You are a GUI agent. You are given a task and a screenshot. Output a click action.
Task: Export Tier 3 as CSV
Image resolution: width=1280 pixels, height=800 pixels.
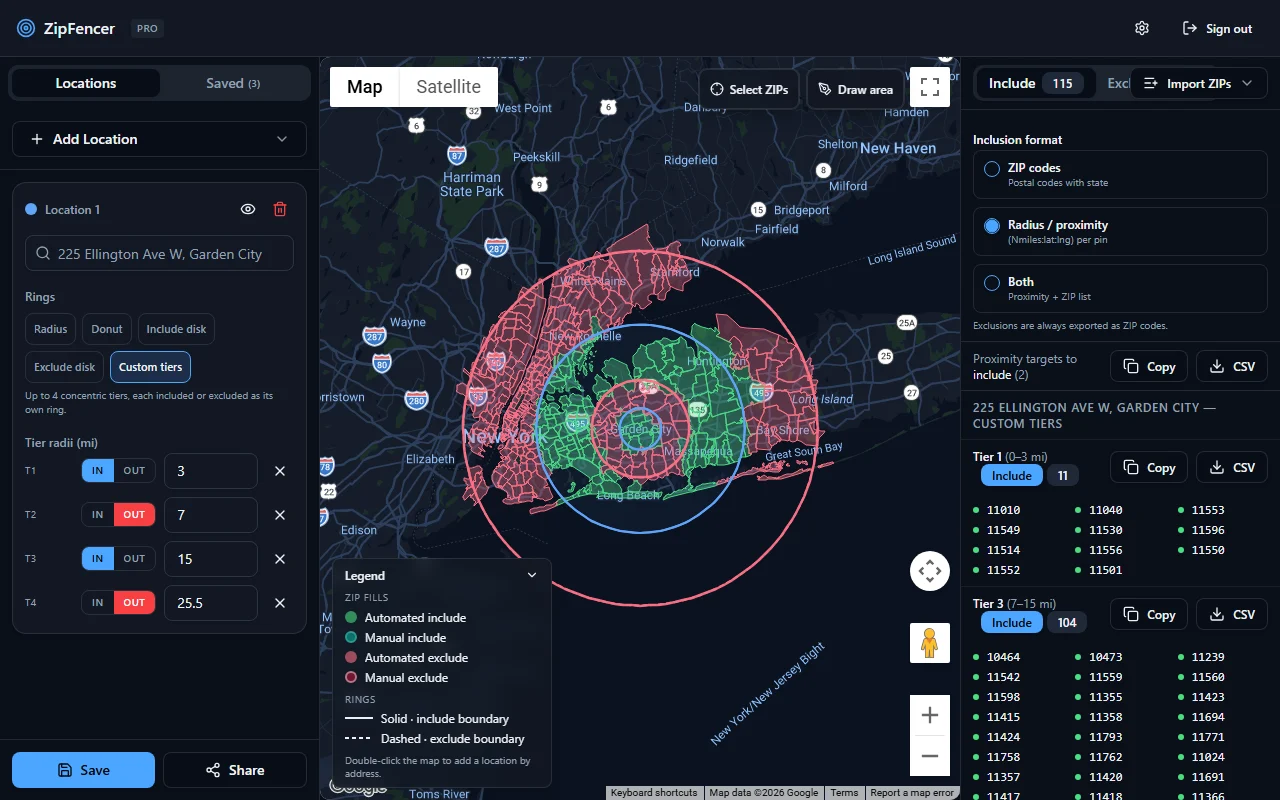tap(1232, 614)
